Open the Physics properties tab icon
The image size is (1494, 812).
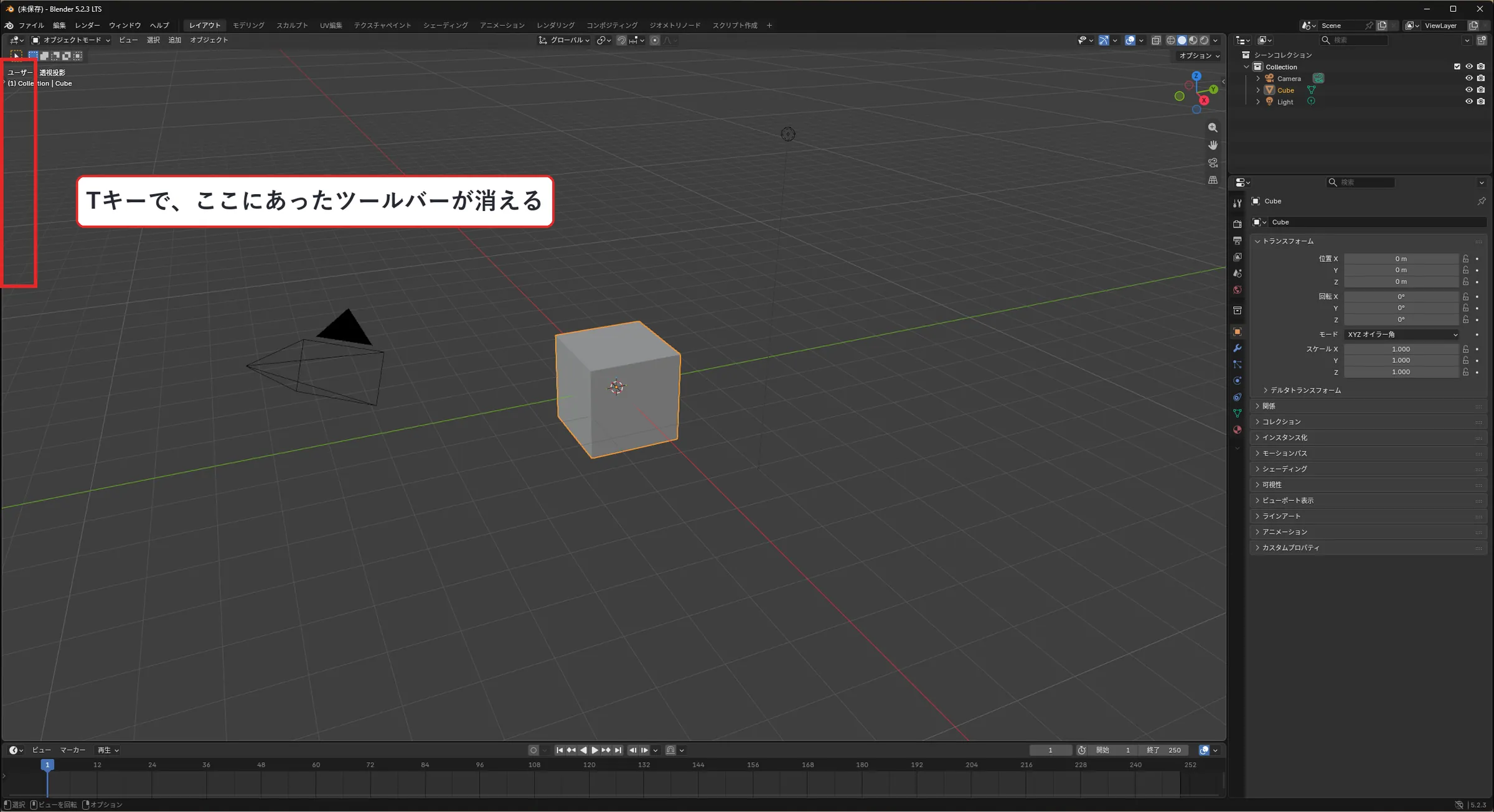[x=1238, y=380]
